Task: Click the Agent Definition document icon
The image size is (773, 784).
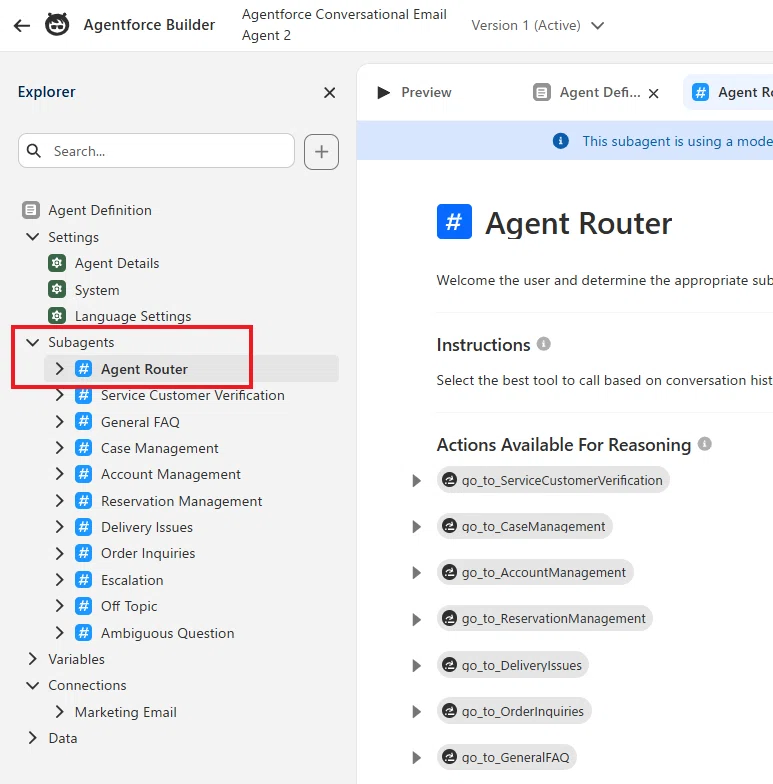Action: pyautogui.click(x=30, y=210)
